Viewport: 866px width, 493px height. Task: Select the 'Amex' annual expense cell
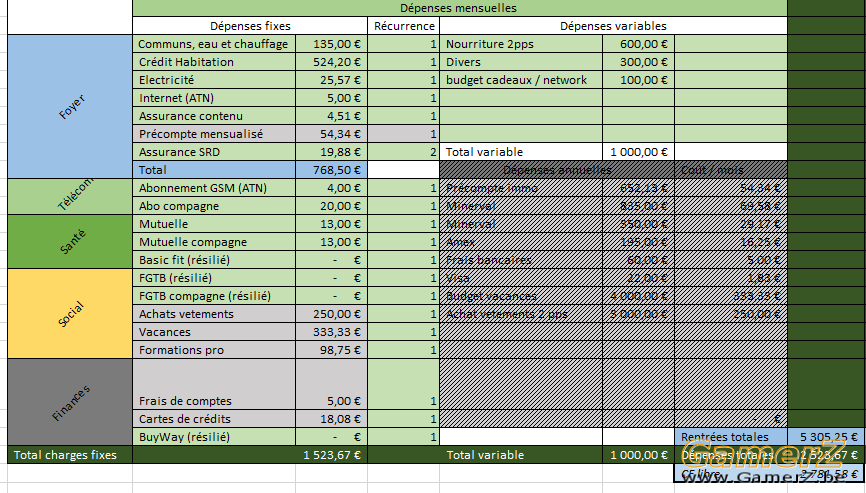521,242
